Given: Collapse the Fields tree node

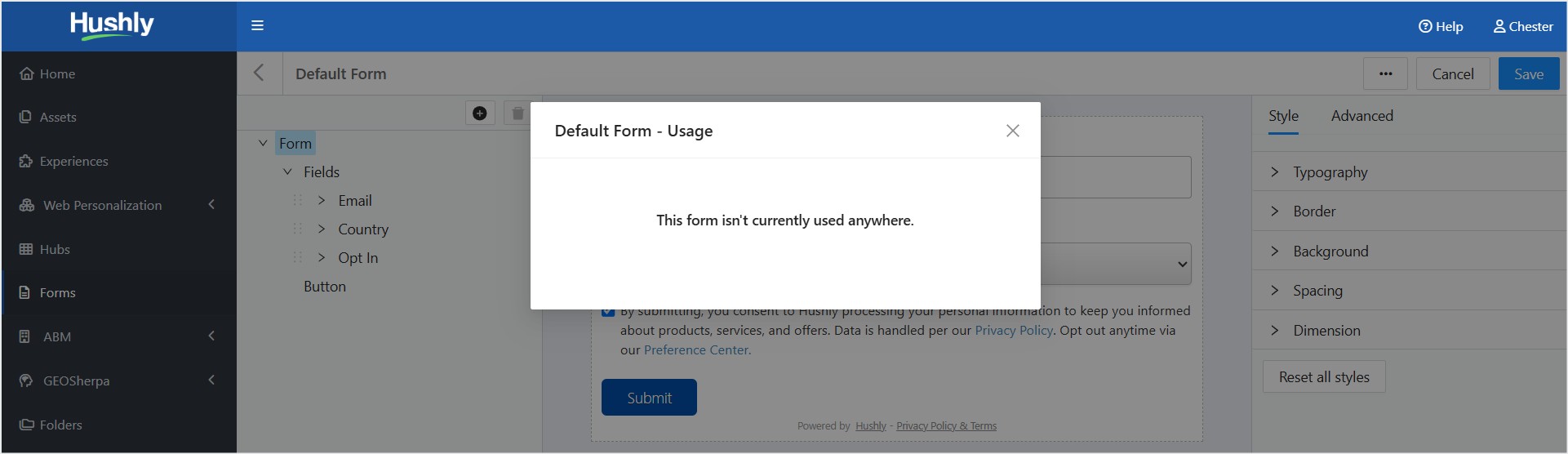Looking at the screenshot, I should (287, 171).
